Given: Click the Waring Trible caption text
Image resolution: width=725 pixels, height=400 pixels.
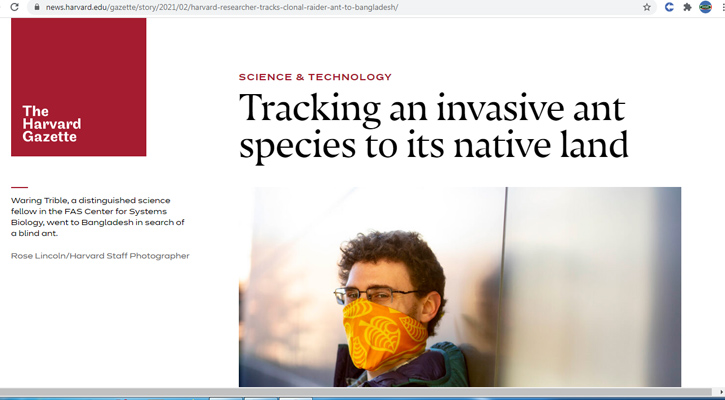Looking at the screenshot, I should point(97,217).
